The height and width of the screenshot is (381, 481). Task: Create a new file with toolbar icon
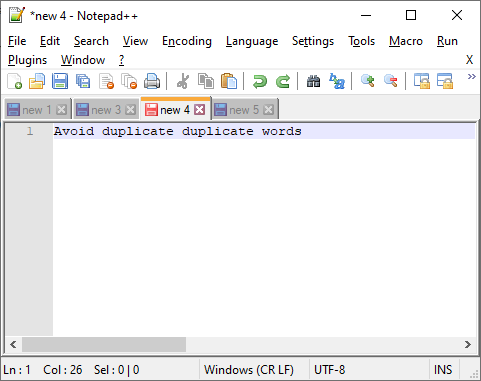[x=15, y=81]
